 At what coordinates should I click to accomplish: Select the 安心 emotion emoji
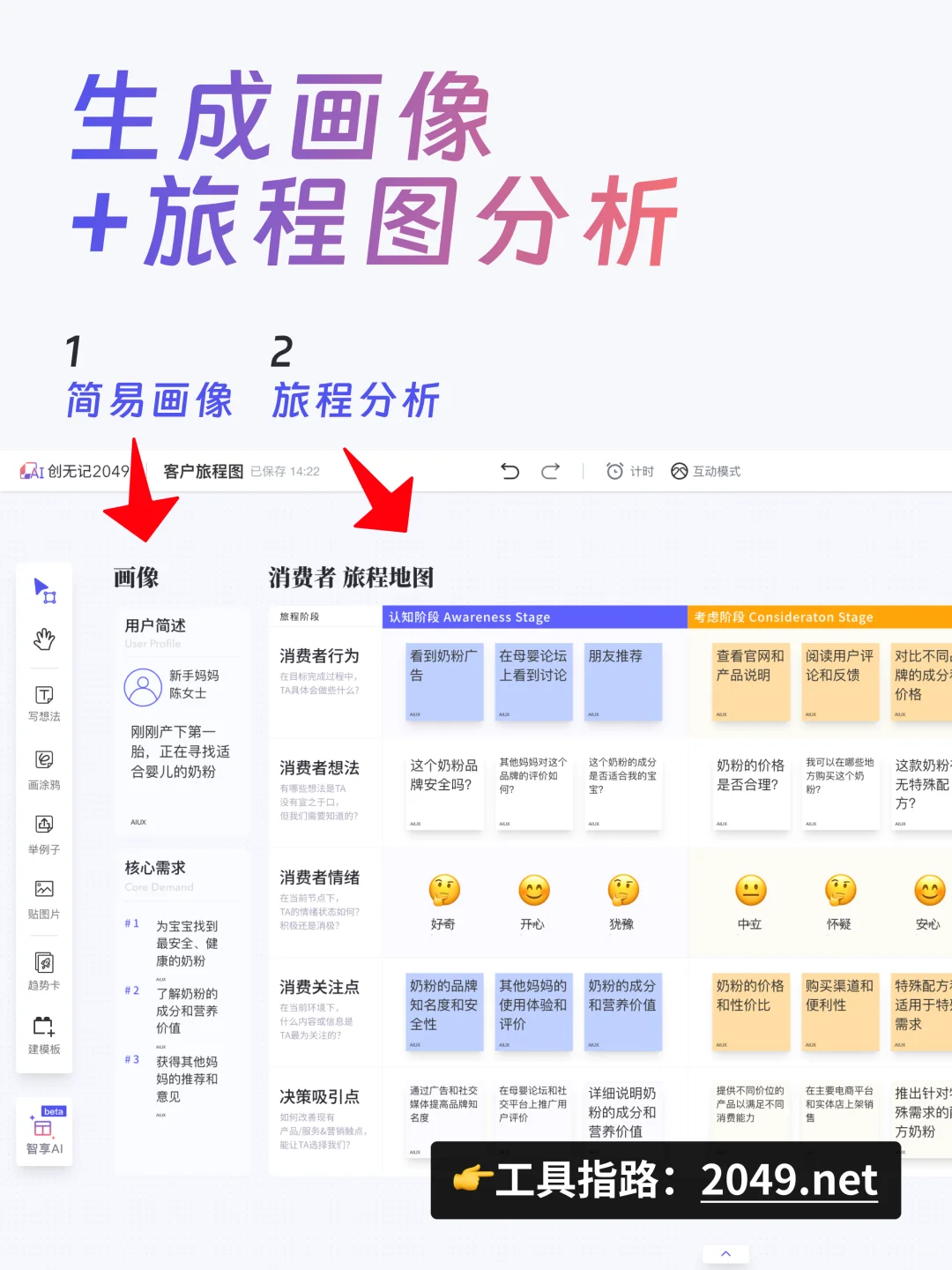929,891
